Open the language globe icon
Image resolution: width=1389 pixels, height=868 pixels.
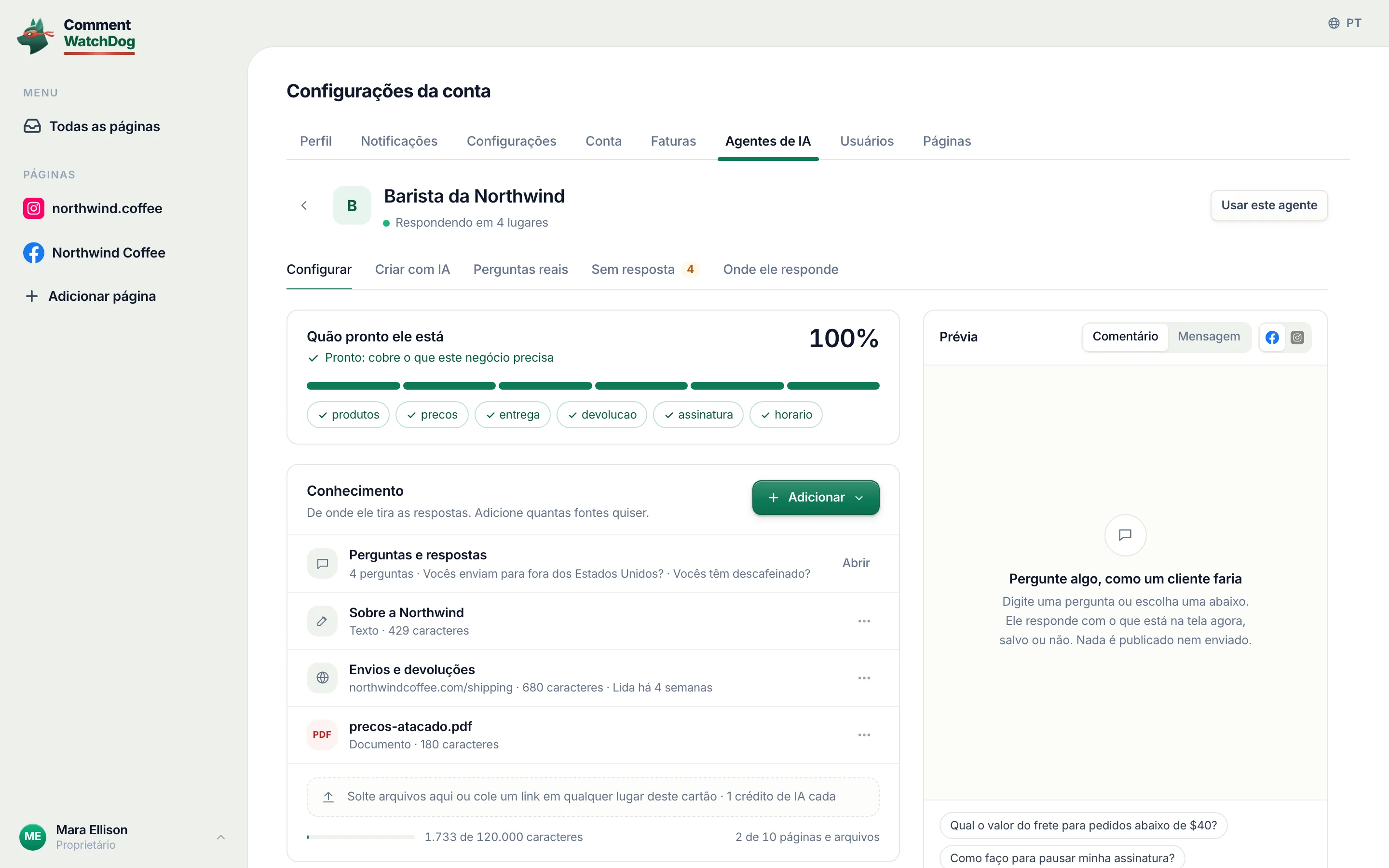tap(1334, 23)
